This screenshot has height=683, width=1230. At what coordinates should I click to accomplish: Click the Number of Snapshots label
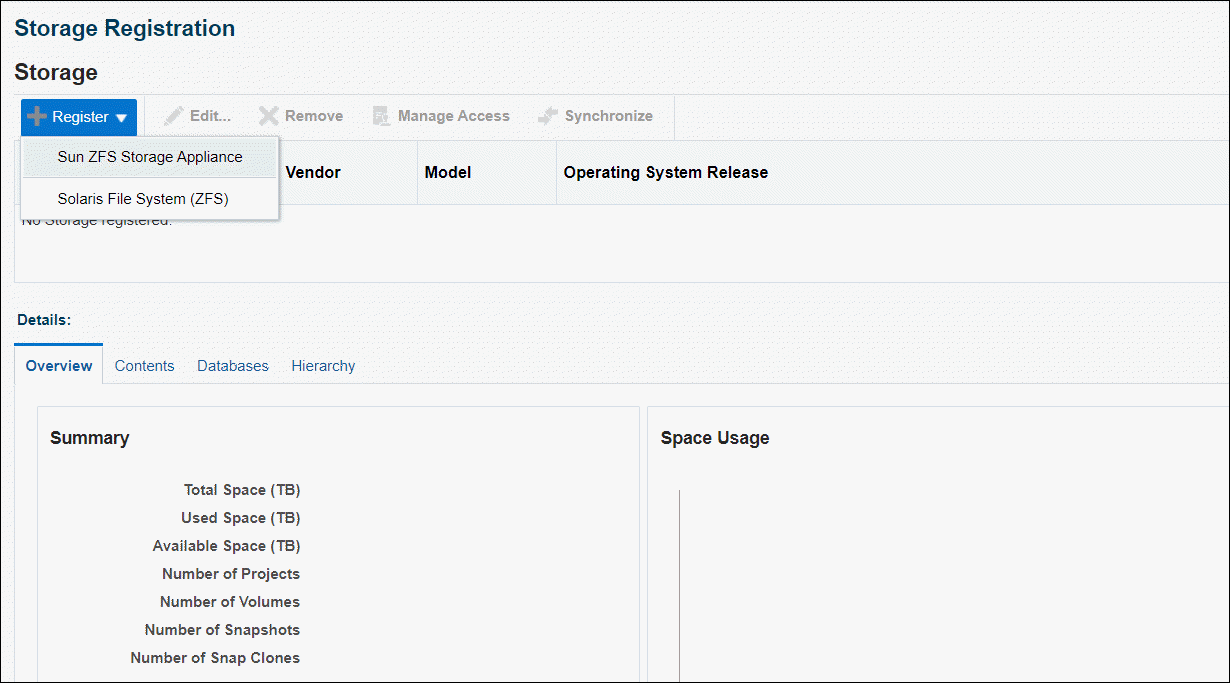222,630
